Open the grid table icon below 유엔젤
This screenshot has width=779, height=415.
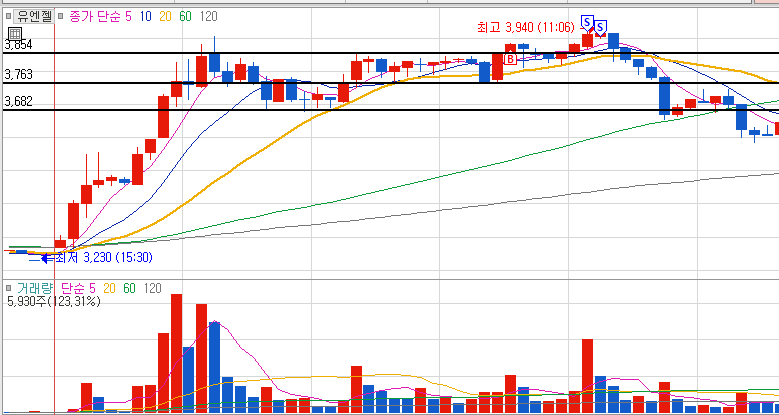tap(15, 34)
